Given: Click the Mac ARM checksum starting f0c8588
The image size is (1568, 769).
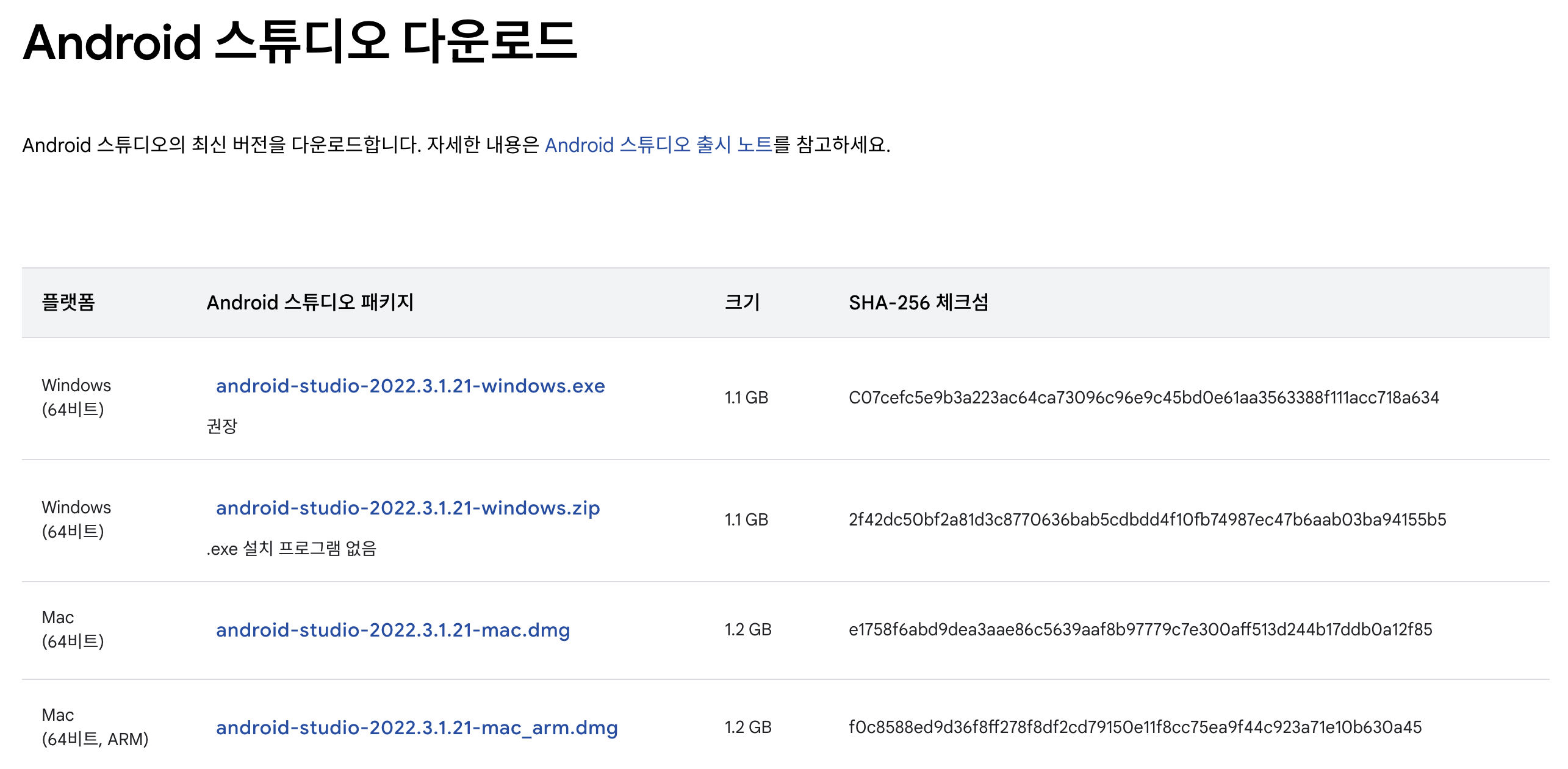Looking at the screenshot, I should [1135, 727].
